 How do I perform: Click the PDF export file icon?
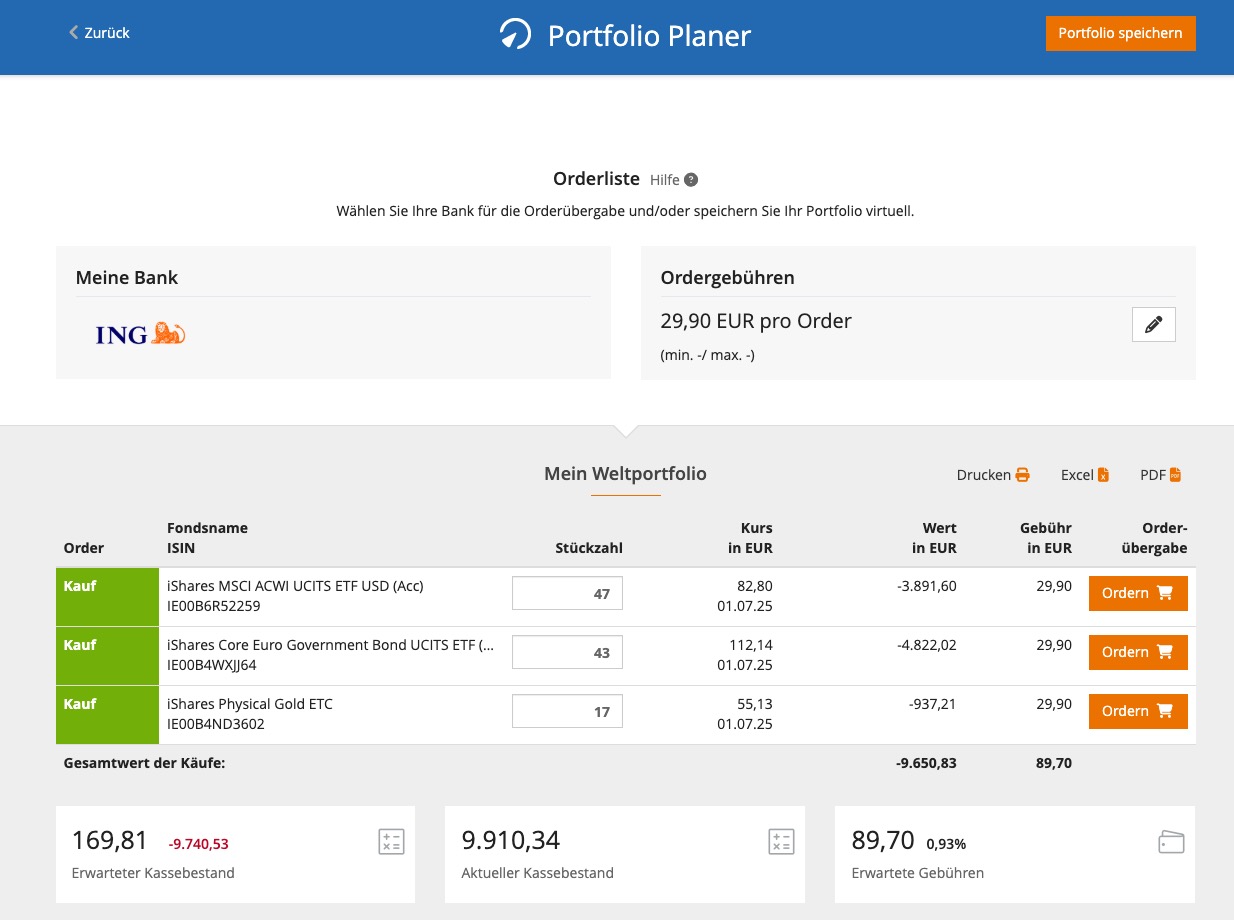1175,475
